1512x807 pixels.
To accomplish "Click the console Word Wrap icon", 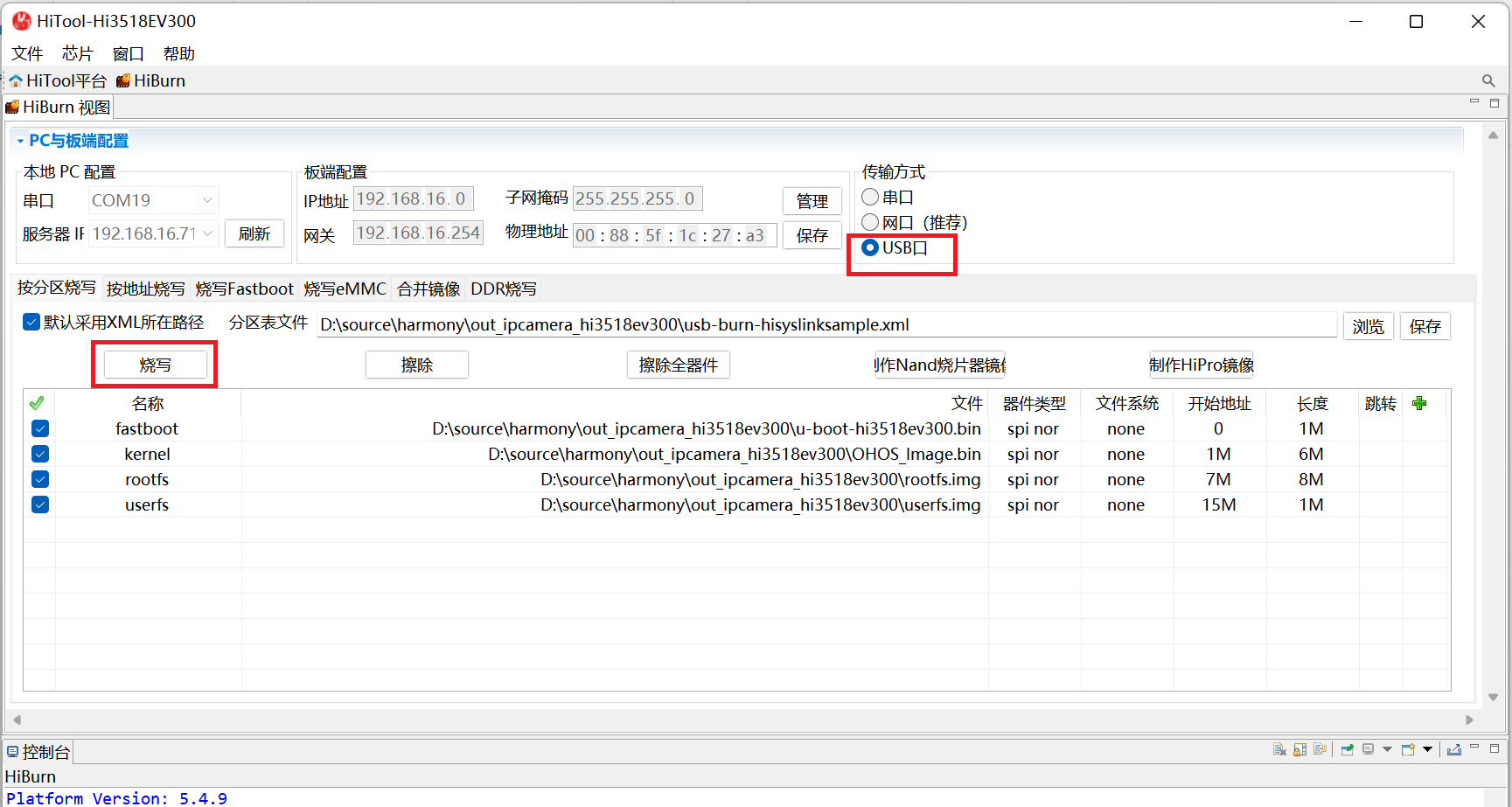I will [x=1320, y=749].
